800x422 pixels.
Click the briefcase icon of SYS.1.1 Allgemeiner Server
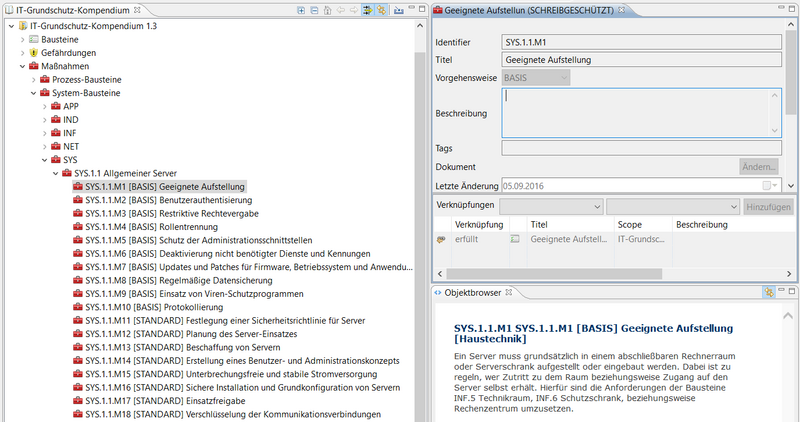pyautogui.click(x=67, y=173)
